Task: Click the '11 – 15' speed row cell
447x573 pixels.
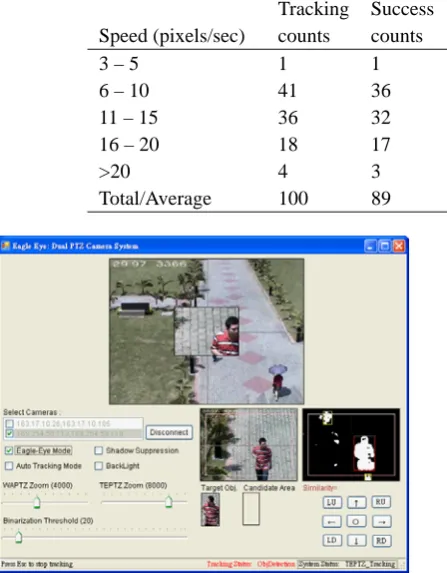Action: 128,118
